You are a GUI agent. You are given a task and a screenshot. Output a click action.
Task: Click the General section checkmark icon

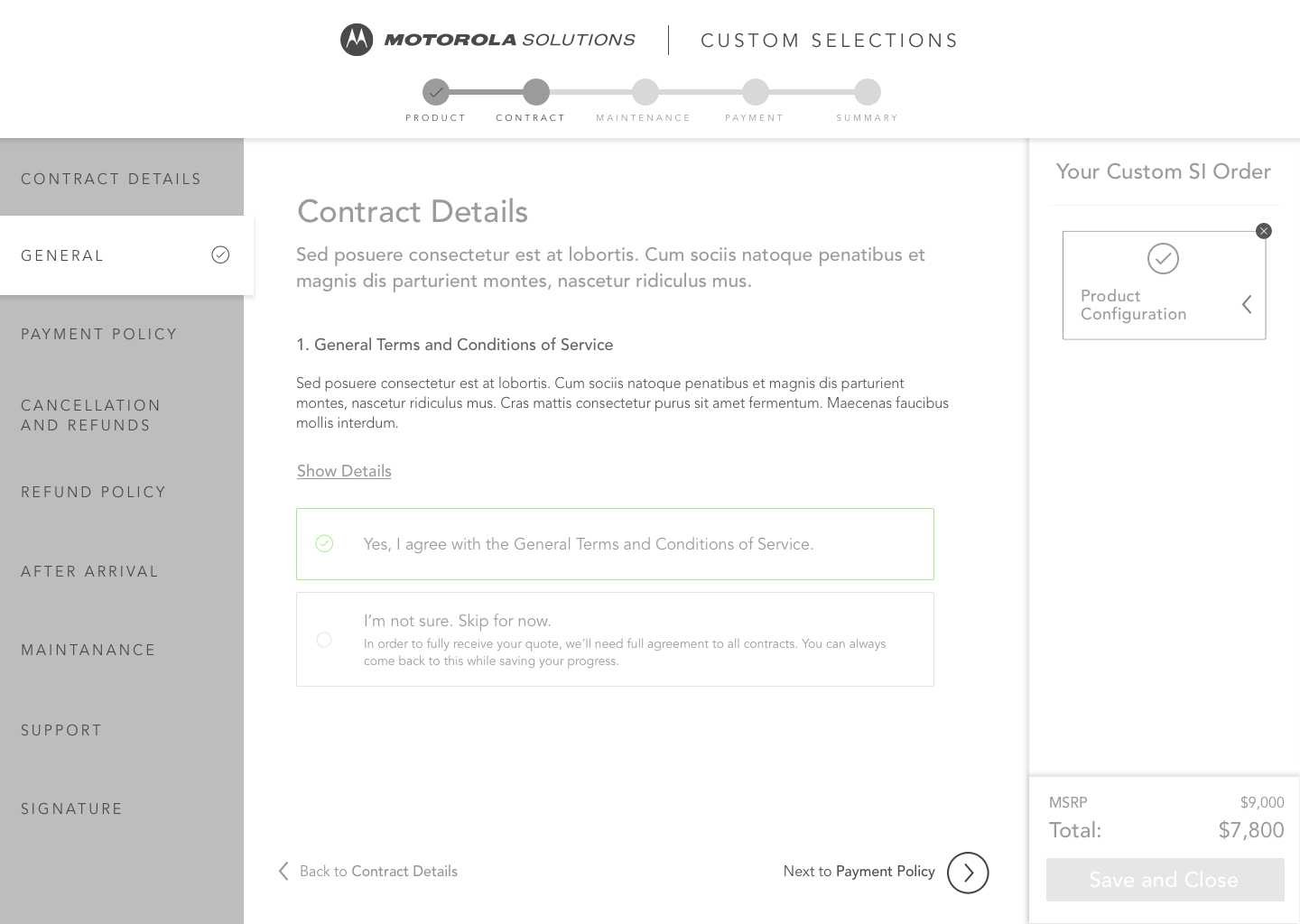[x=220, y=255]
